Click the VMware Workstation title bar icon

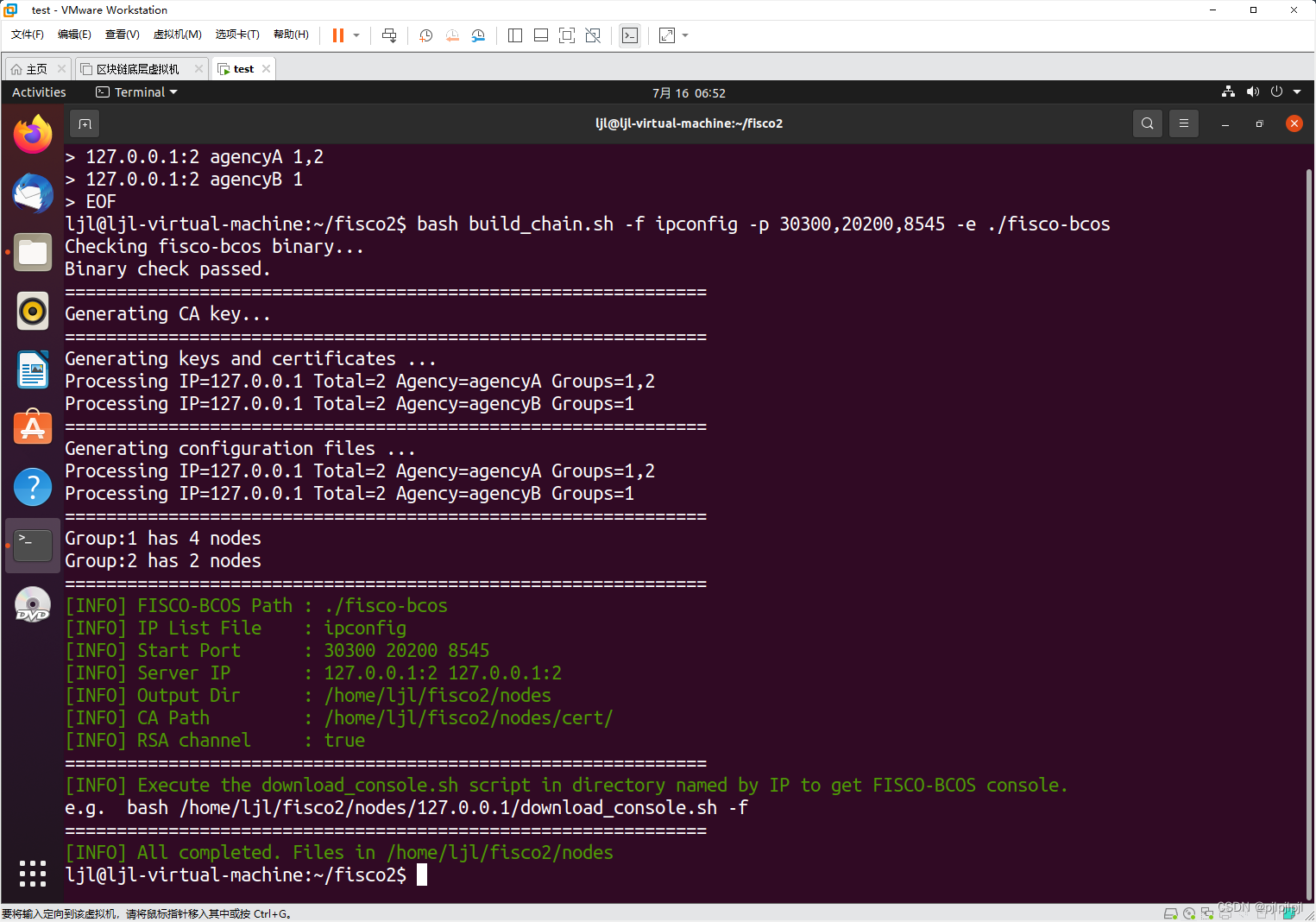pyautogui.click(x=10, y=10)
